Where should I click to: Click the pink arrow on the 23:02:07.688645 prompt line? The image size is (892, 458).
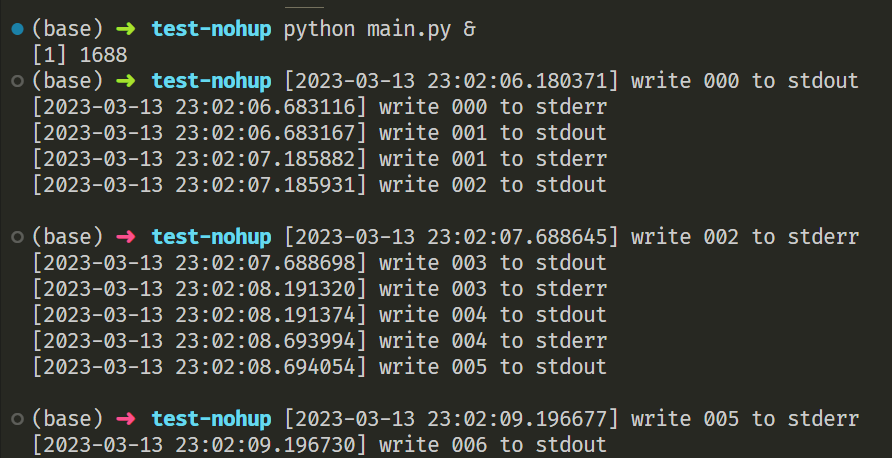point(129,237)
